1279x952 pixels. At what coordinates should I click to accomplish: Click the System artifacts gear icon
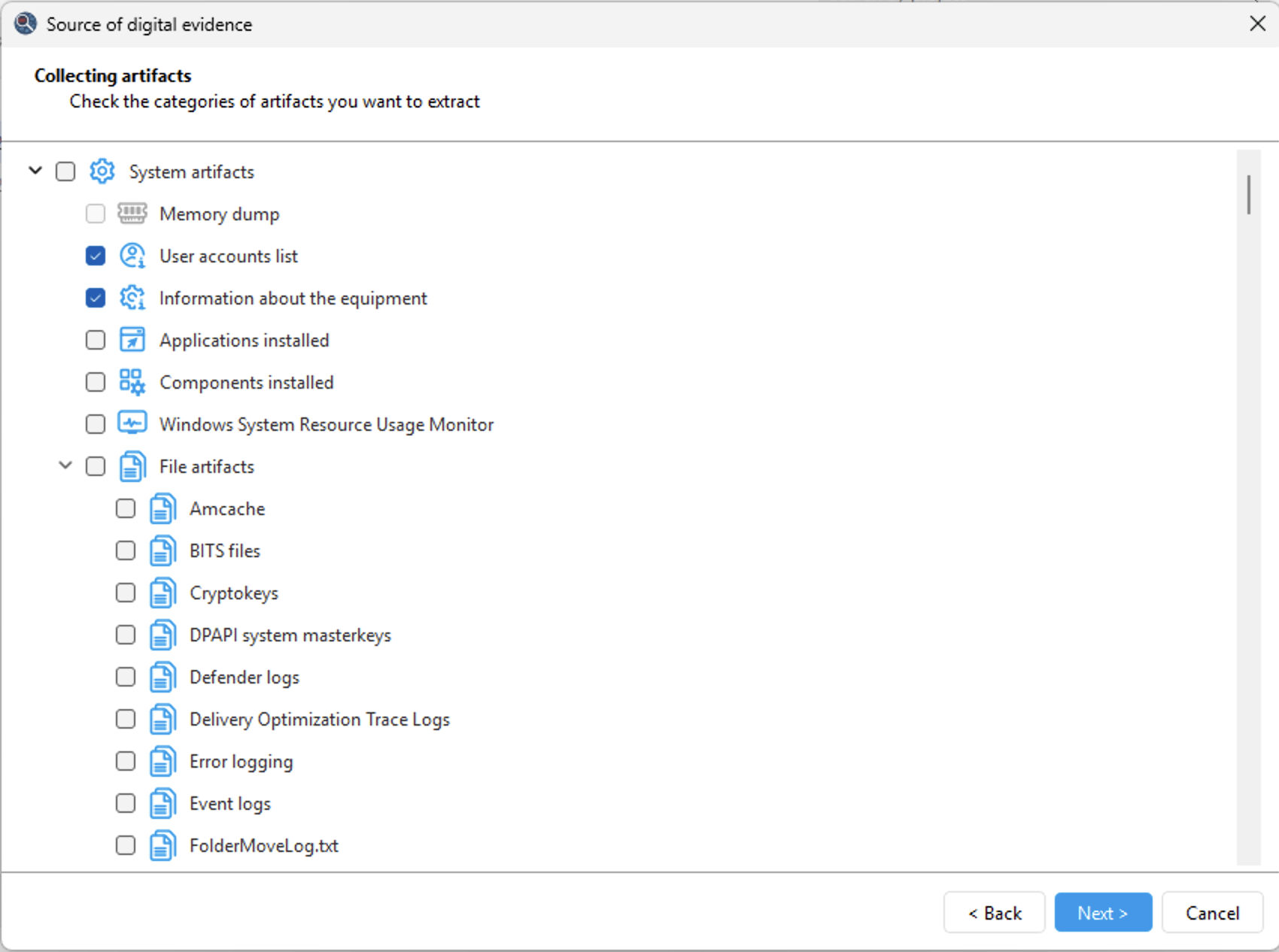(x=102, y=171)
